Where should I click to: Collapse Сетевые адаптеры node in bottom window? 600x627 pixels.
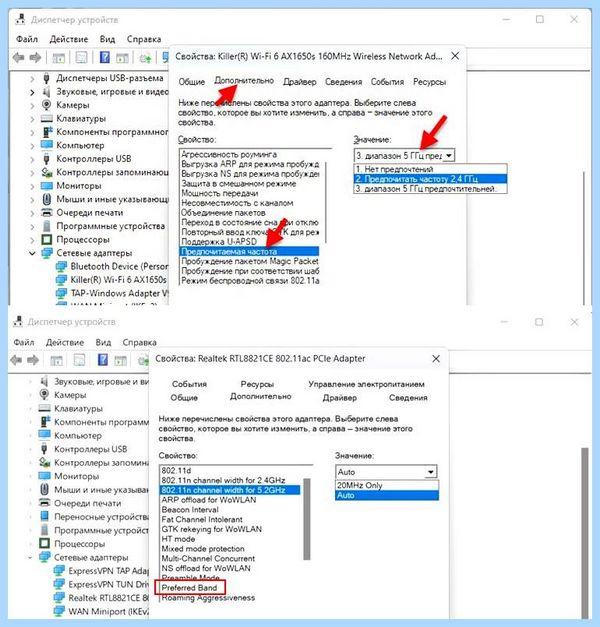click(30, 557)
